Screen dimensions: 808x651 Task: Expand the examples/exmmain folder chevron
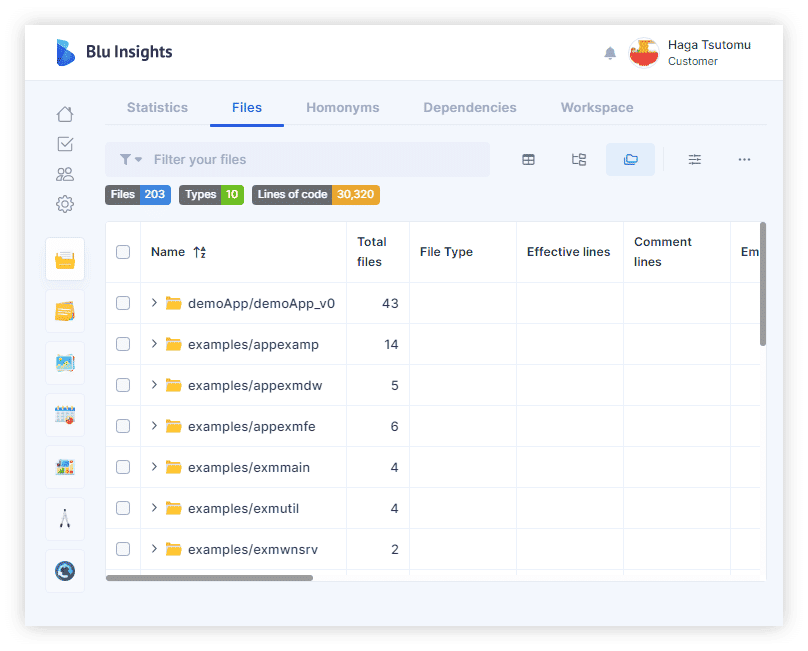point(154,466)
